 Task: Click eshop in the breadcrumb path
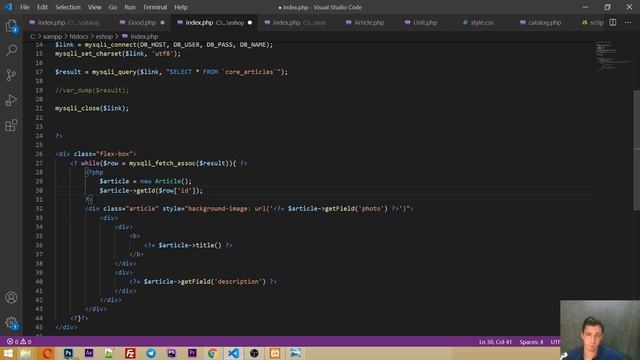104,36
